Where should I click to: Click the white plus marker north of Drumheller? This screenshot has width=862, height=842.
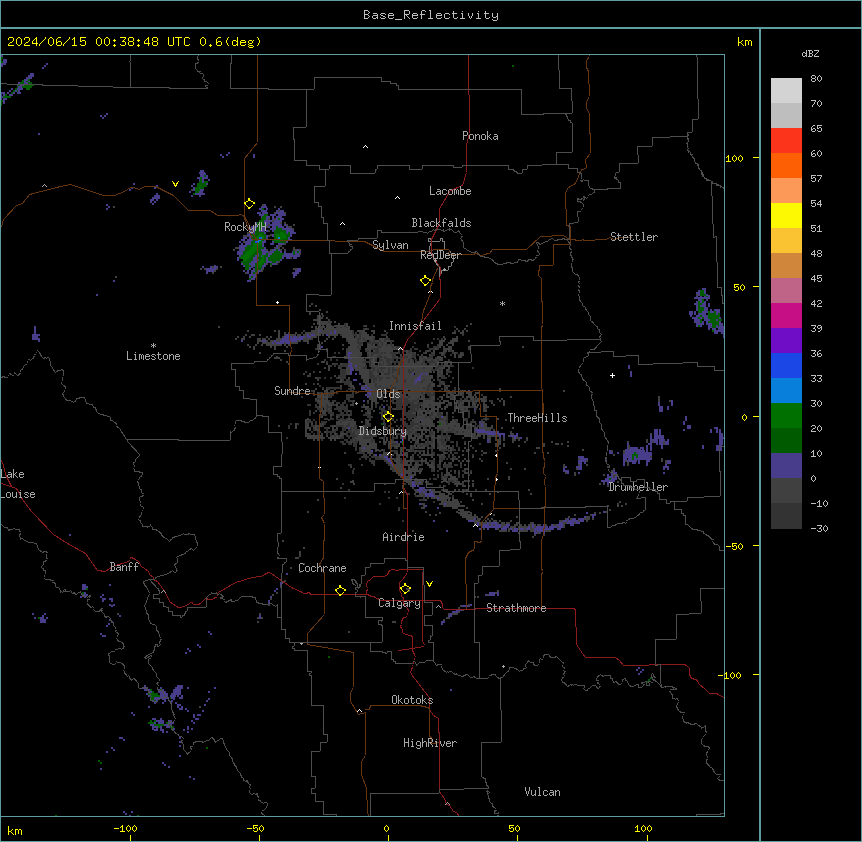point(612,375)
